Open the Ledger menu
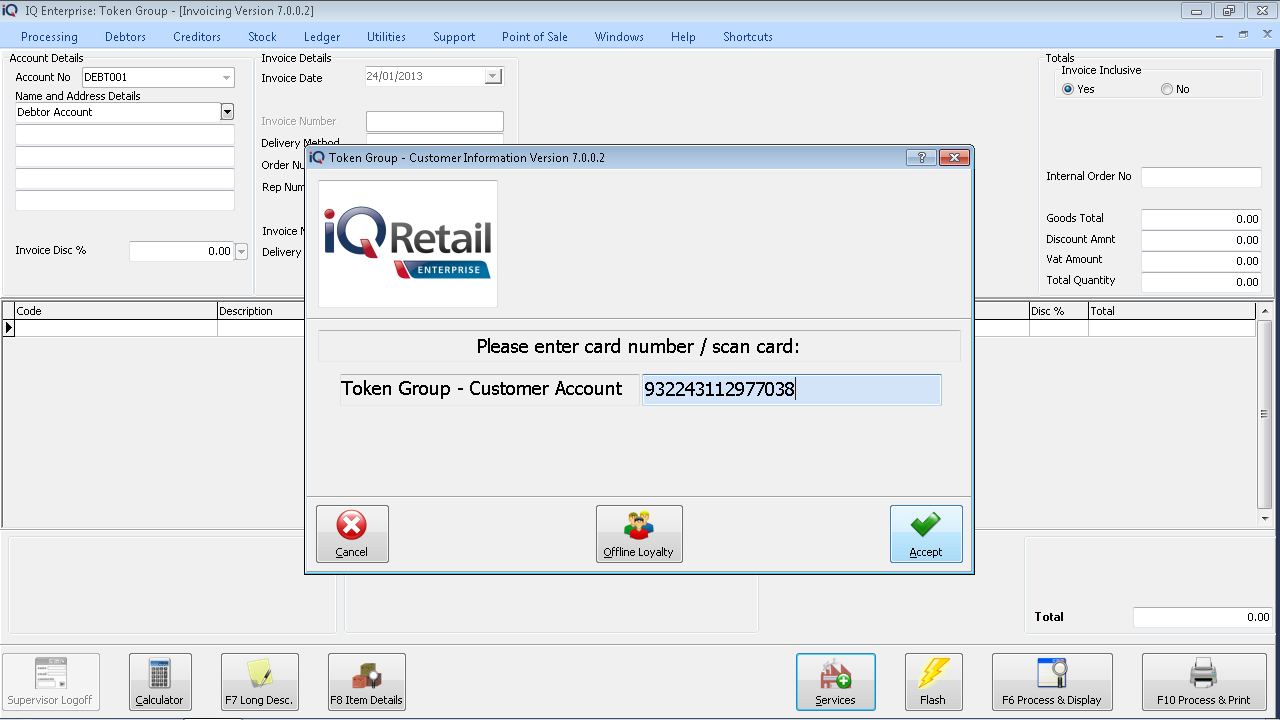Image resolution: width=1280 pixels, height=720 pixels. coord(322,37)
